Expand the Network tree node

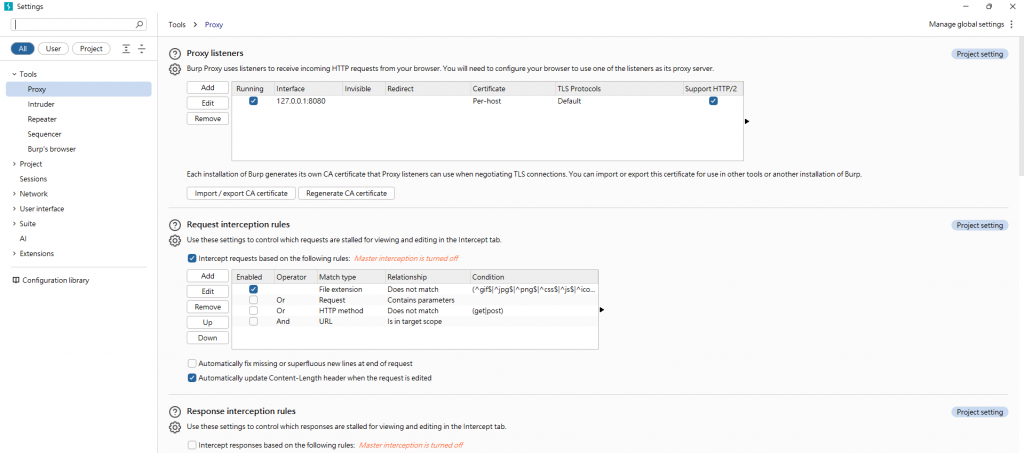click(14, 194)
